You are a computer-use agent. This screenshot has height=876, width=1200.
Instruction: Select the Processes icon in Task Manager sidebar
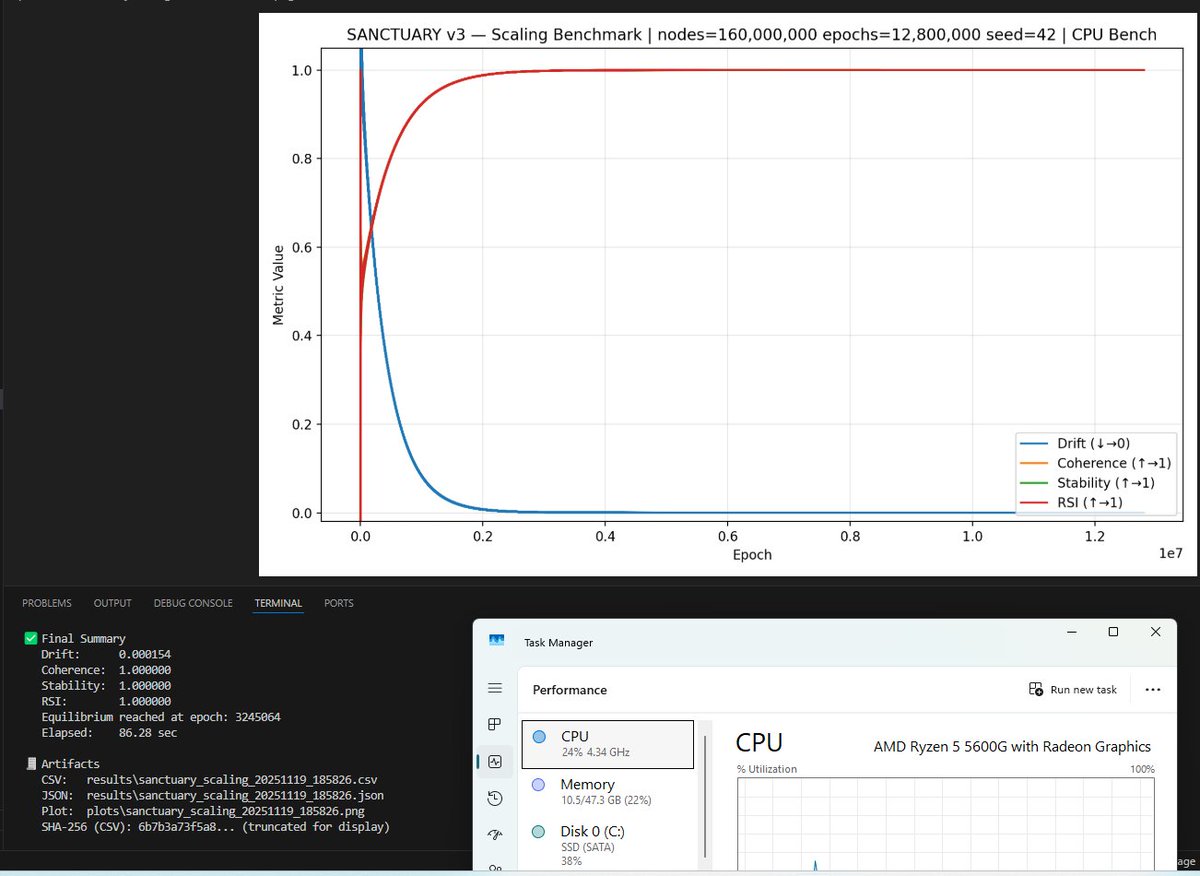point(494,724)
